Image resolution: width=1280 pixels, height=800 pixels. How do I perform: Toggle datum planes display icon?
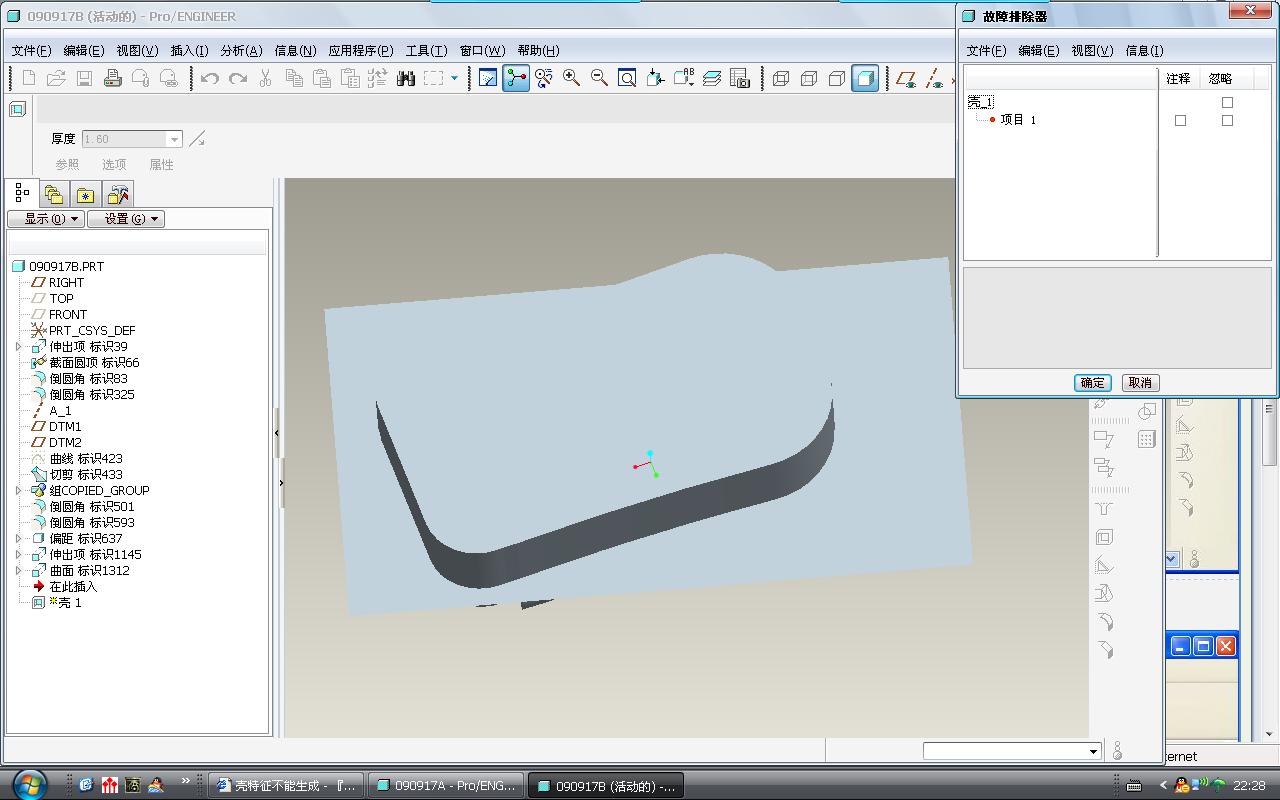[x=906, y=78]
